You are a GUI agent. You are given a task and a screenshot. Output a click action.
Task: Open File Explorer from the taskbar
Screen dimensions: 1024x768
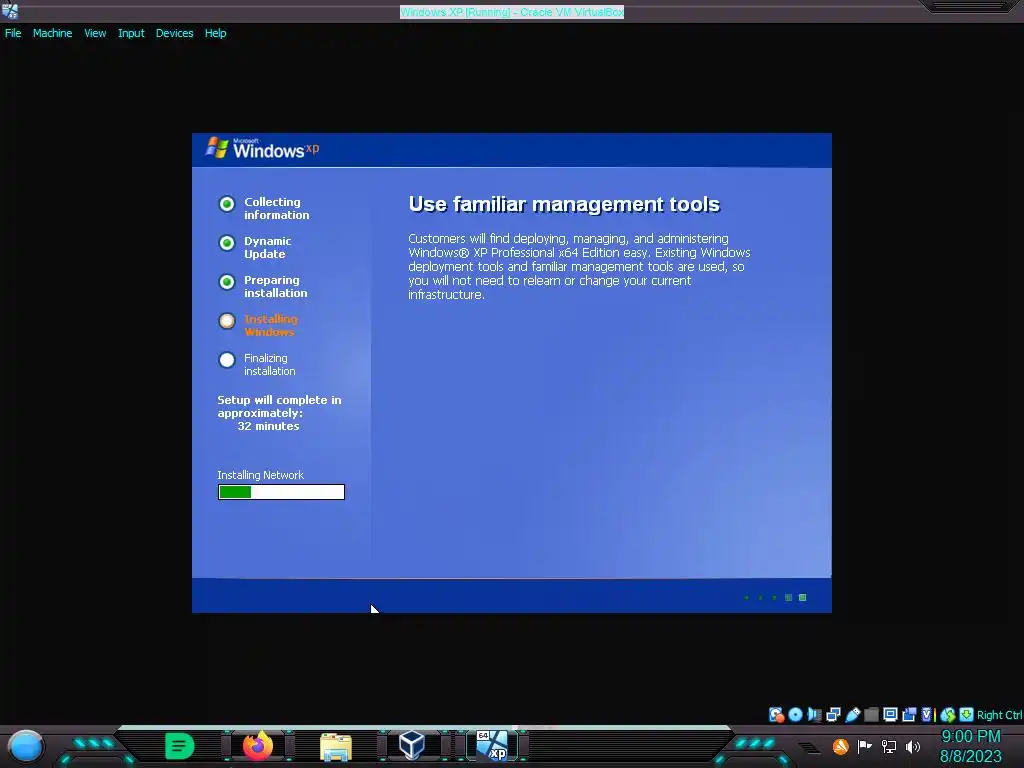coord(336,747)
